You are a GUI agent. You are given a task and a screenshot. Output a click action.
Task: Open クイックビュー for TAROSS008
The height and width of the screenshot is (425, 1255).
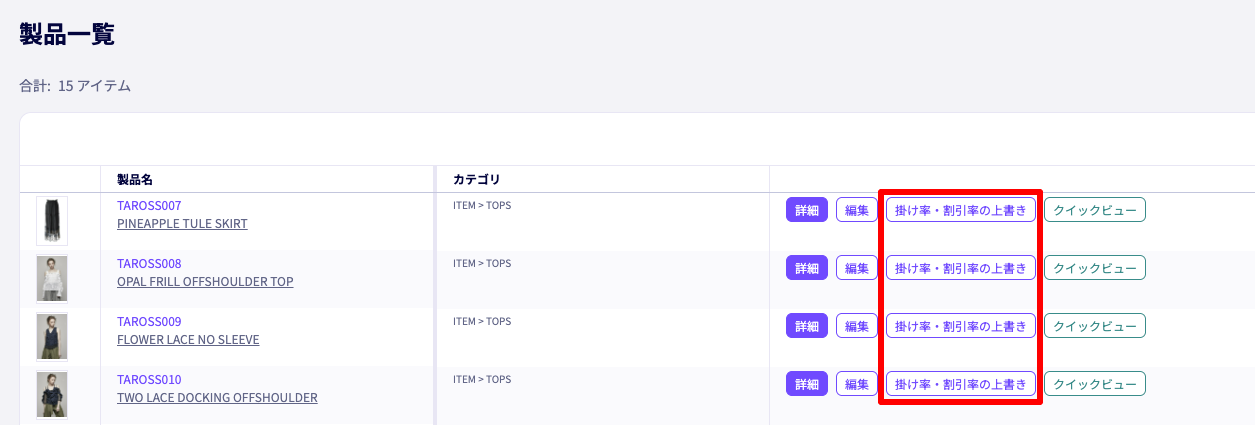[1095, 268]
